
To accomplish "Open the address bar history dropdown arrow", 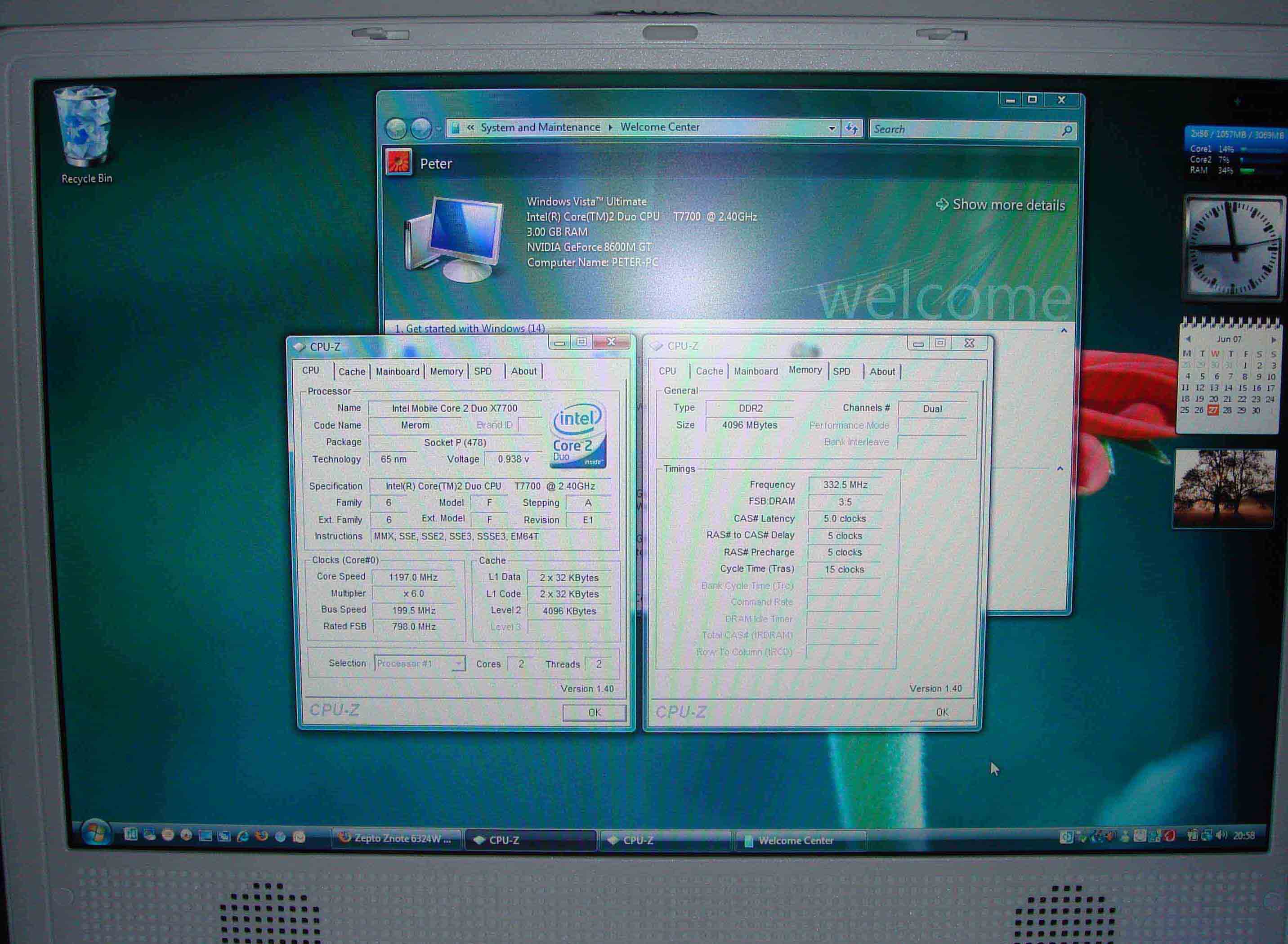I will coord(832,129).
